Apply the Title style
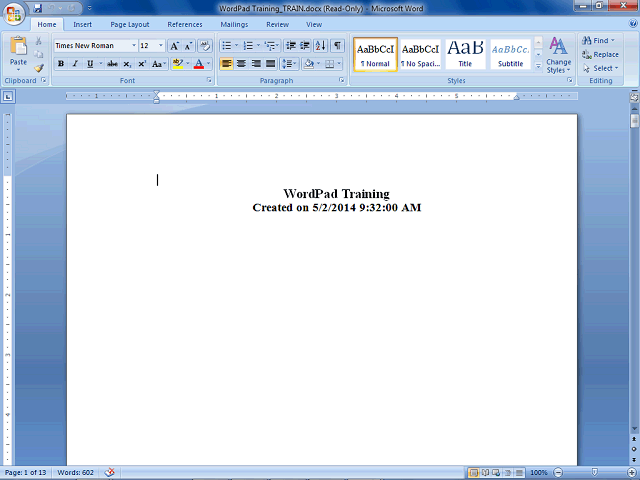 (465, 54)
